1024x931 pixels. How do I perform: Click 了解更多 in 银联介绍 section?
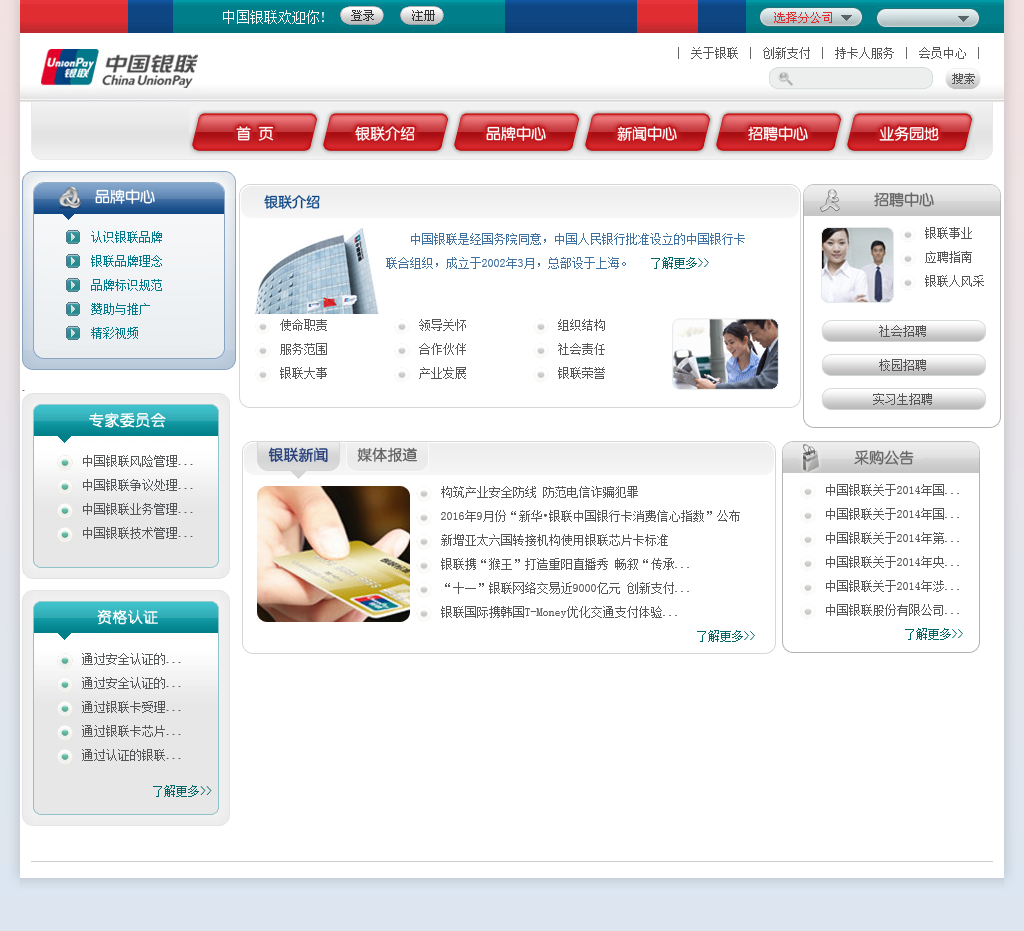coord(679,263)
